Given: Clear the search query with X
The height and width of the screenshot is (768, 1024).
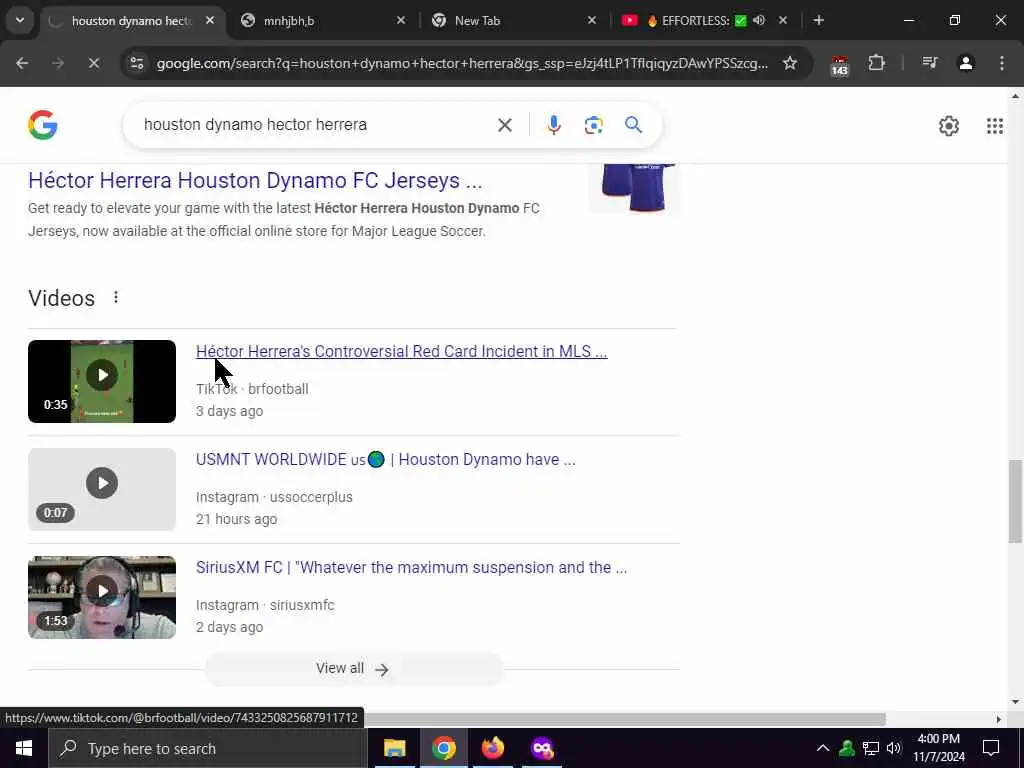Looking at the screenshot, I should coord(505,125).
